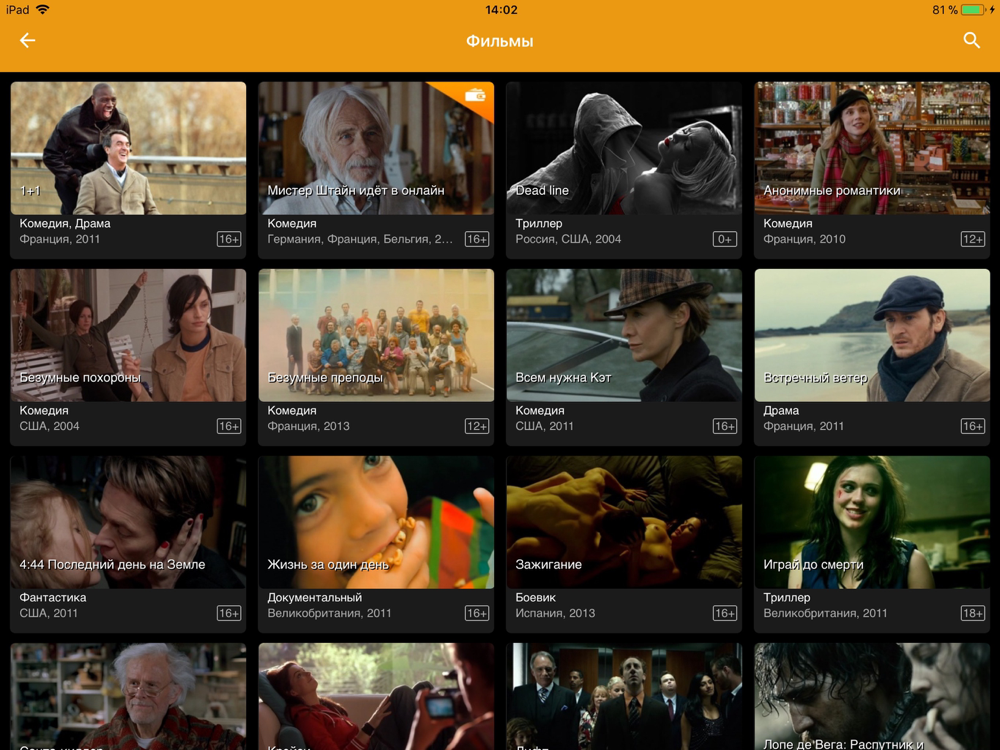Tap the 16+ badge for Зажигание
The height and width of the screenshot is (750, 1000).
(725, 613)
